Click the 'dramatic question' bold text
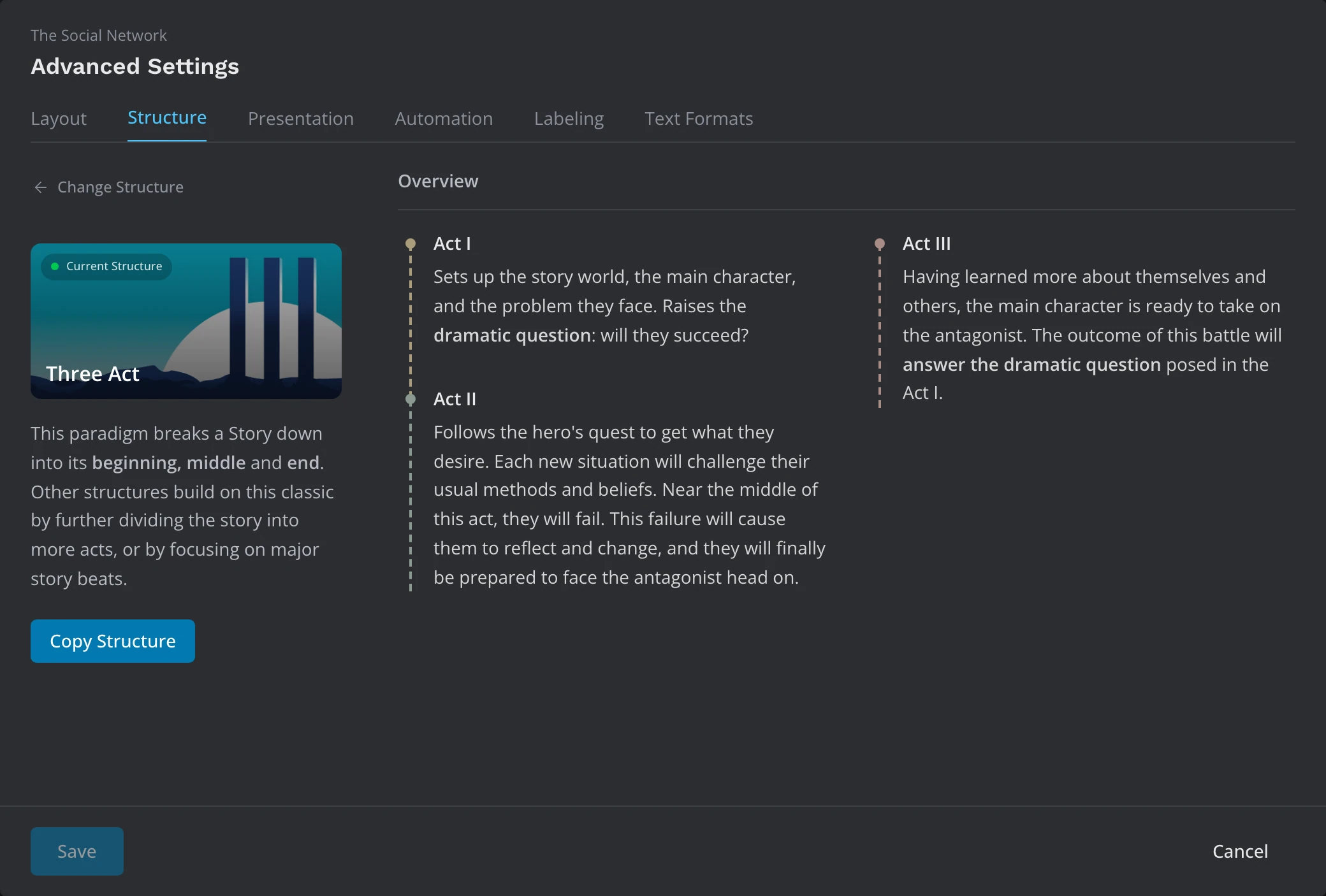Viewport: 1326px width, 896px height. (x=512, y=335)
